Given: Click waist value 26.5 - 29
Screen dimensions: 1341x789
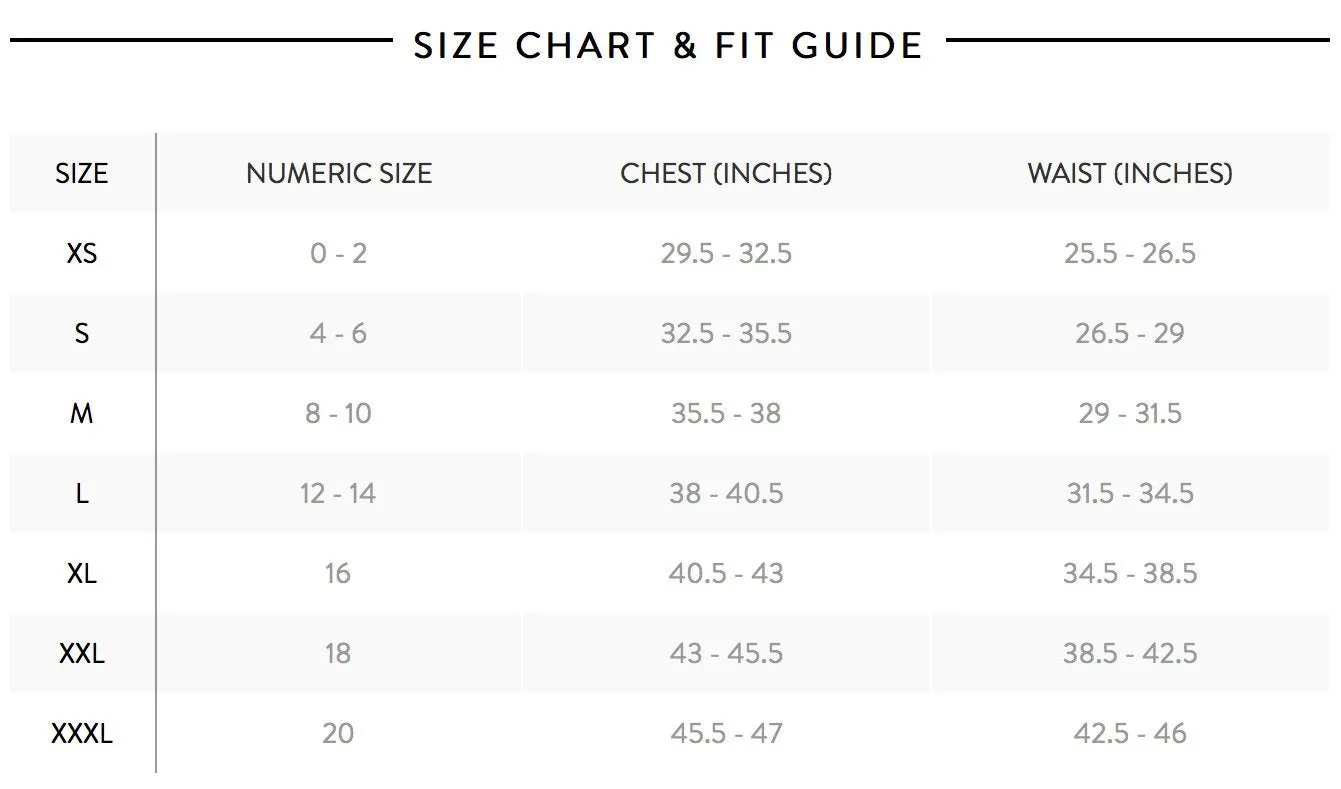Looking at the screenshot, I should 1130,333.
